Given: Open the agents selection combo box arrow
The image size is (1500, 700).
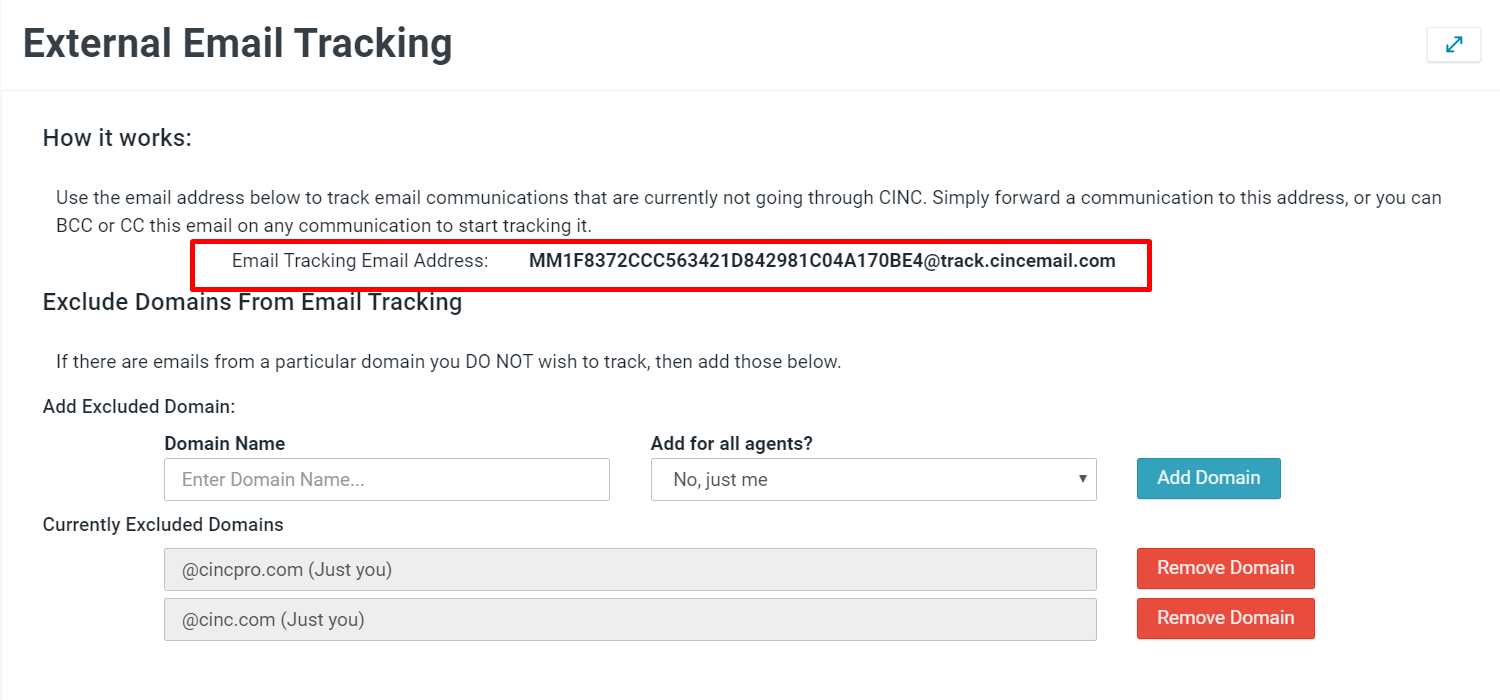Looking at the screenshot, I should 1081,479.
